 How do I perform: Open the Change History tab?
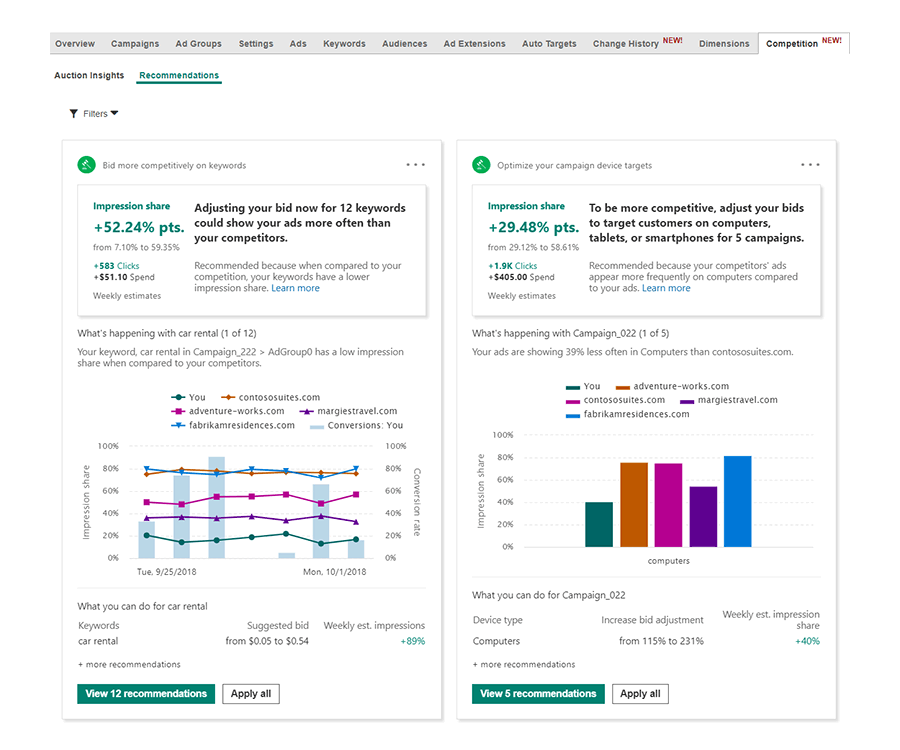tap(626, 43)
